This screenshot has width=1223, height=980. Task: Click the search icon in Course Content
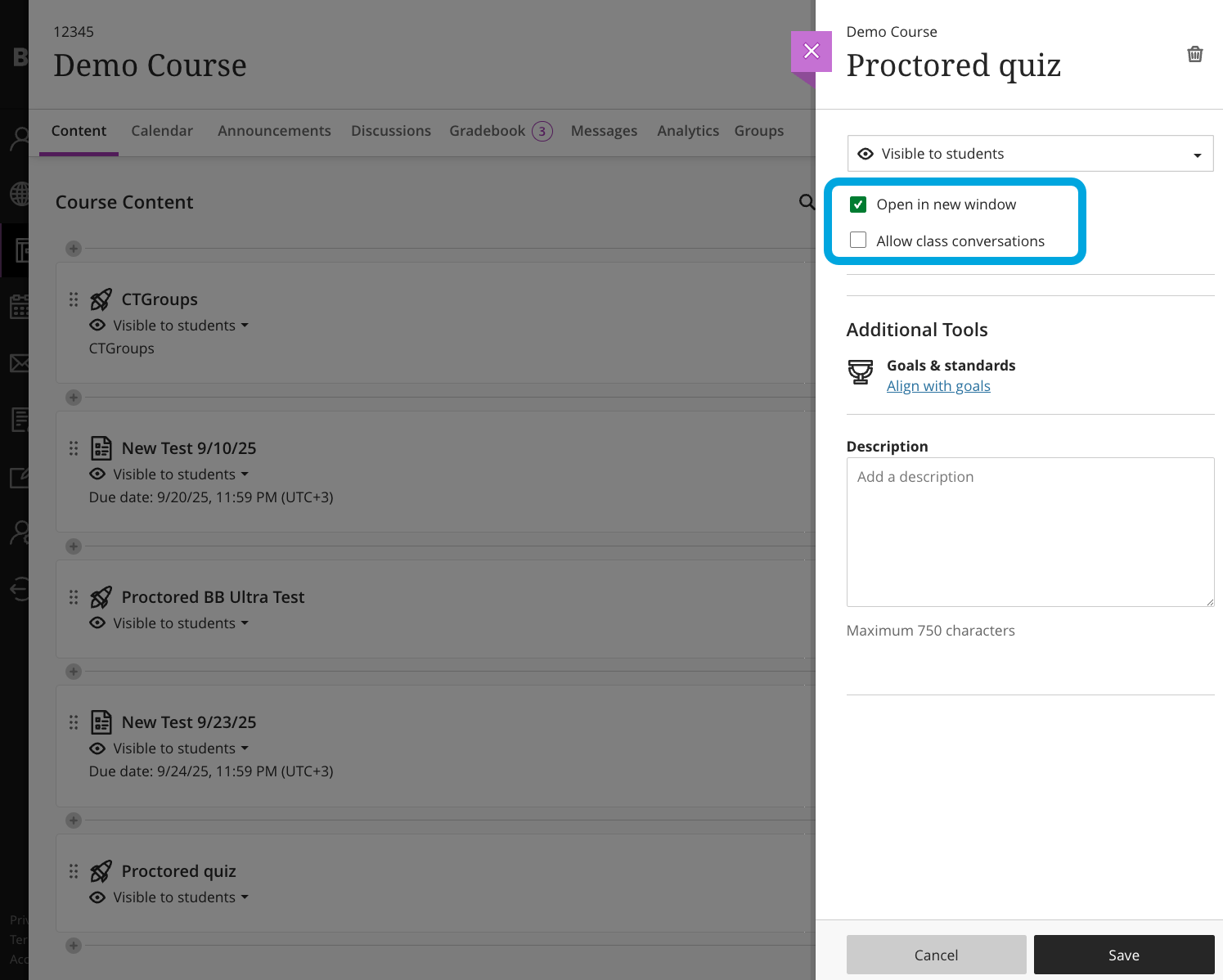(x=807, y=202)
